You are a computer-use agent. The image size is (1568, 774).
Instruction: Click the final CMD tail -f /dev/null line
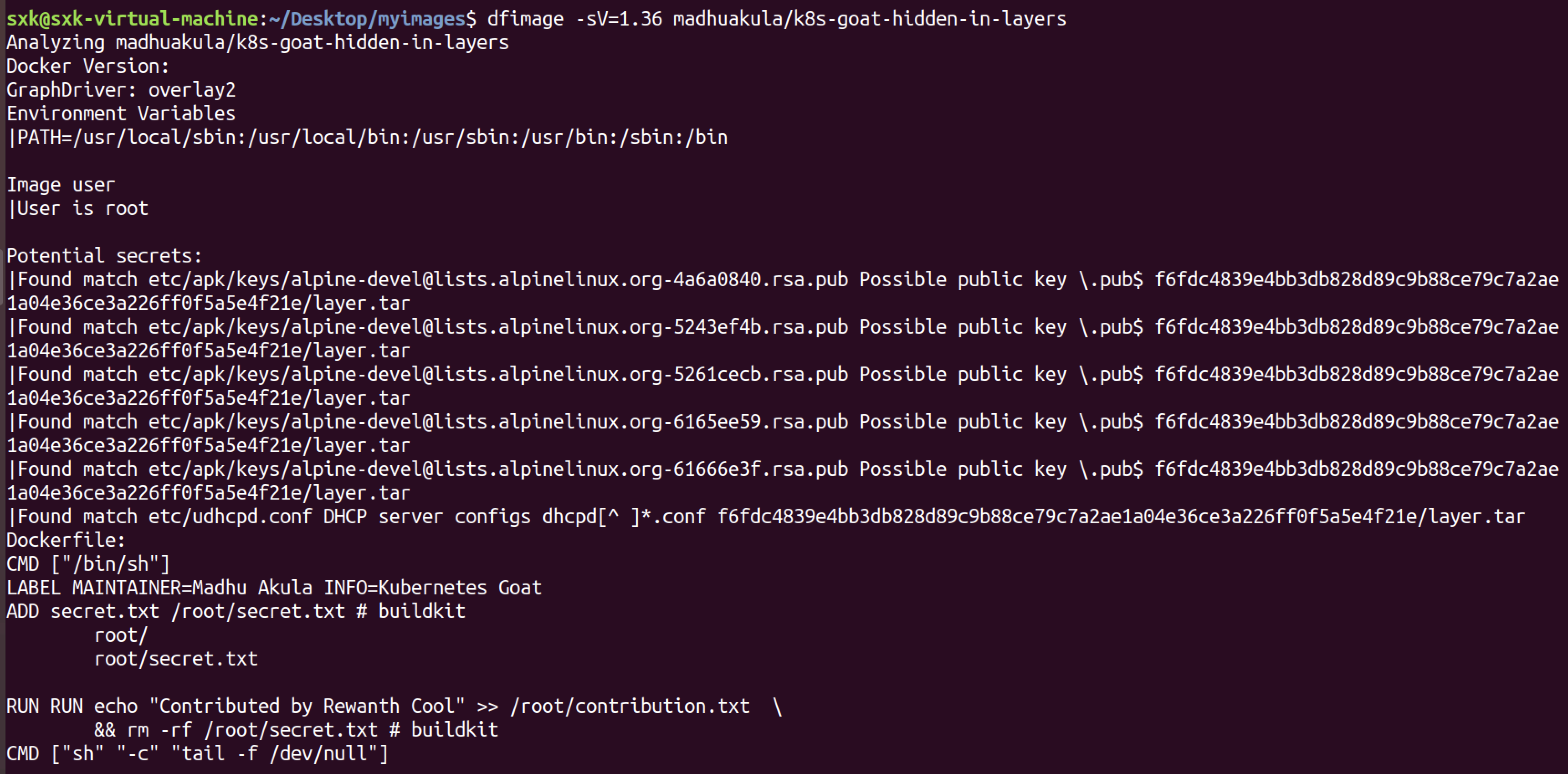click(x=197, y=754)
